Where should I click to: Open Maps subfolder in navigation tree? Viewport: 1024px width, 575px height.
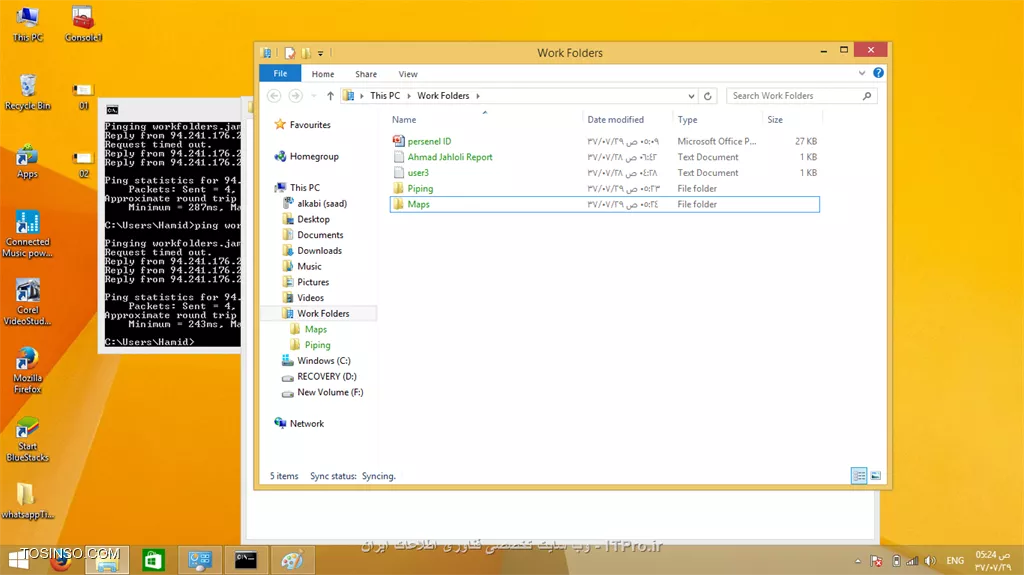coord(315,329)
